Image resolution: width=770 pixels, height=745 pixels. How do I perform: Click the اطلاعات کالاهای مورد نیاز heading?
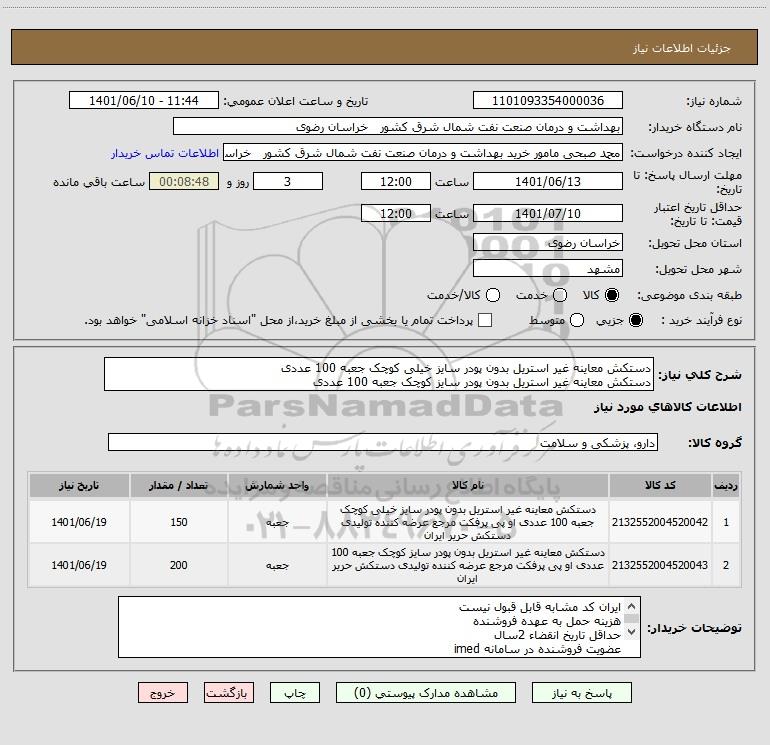(667, 407)
